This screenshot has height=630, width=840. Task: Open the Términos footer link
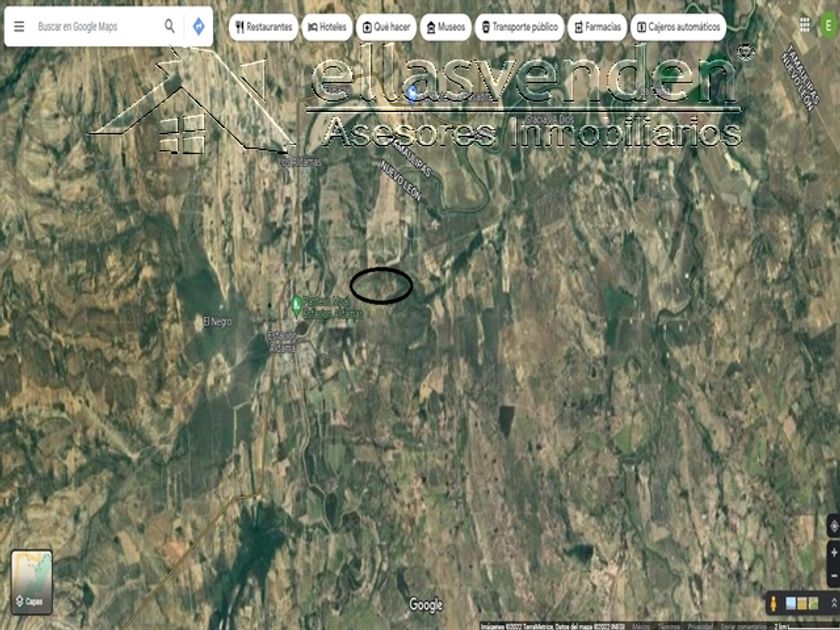pos(668,626)
